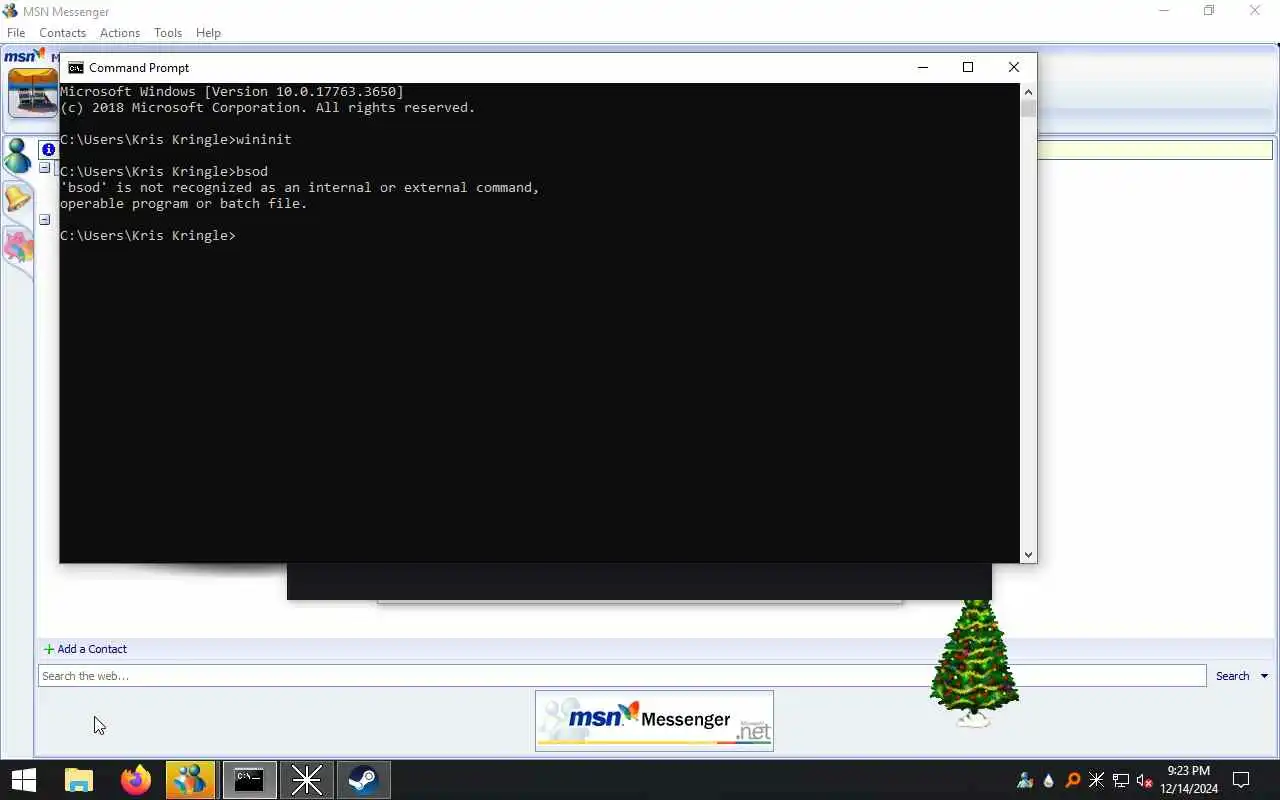Click the Command Prompt scrollbar up arrow
The image size is (1280, 800).
(x=1028, y=92)
